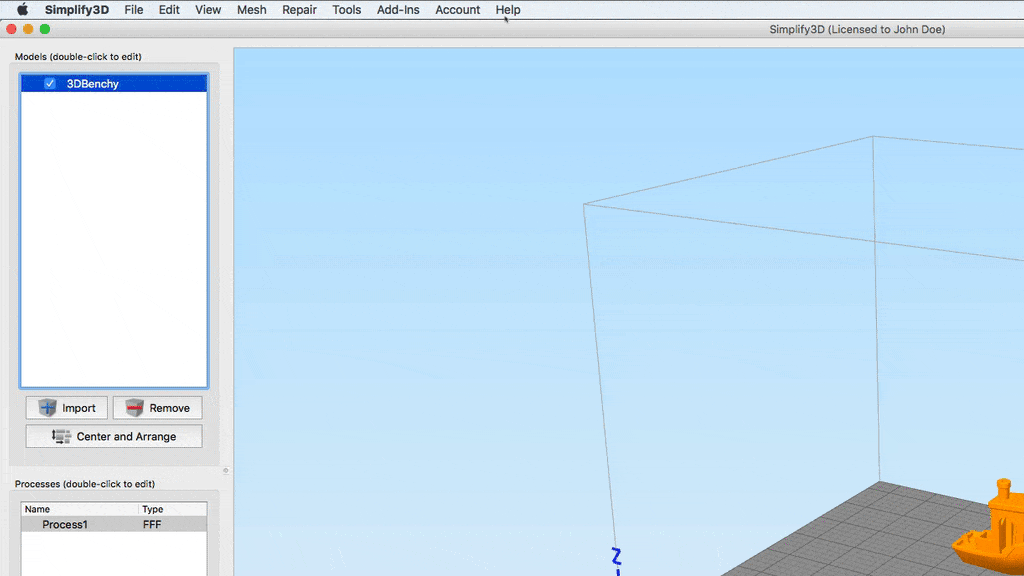Image resolution: width=1024 pixels, height=576 pixels.
Task: Minimize the window with yellow button
Action: (x=28, y=29)
